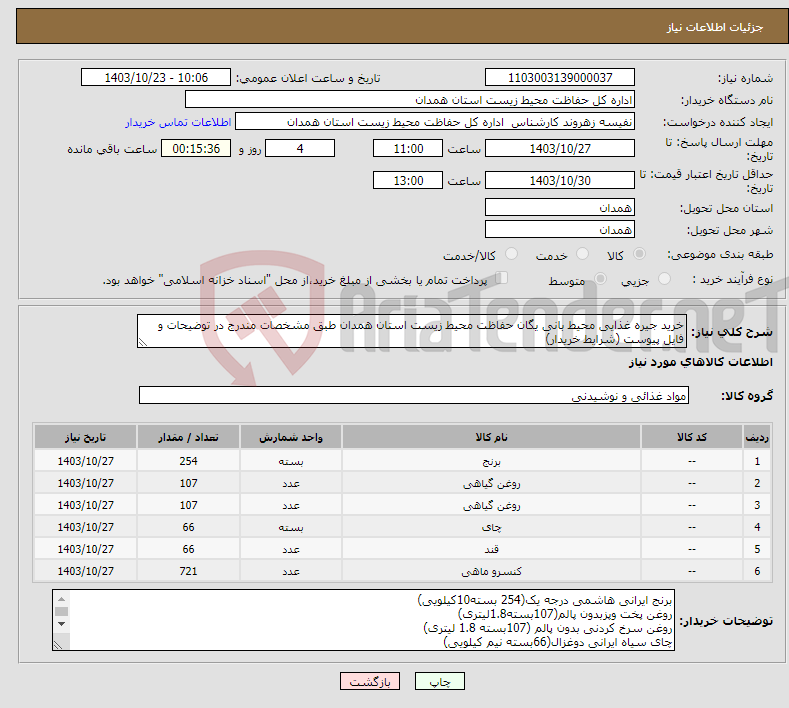Select the کالا/خدمت radio option
This screenshot has width=789, height=708.
511,254
